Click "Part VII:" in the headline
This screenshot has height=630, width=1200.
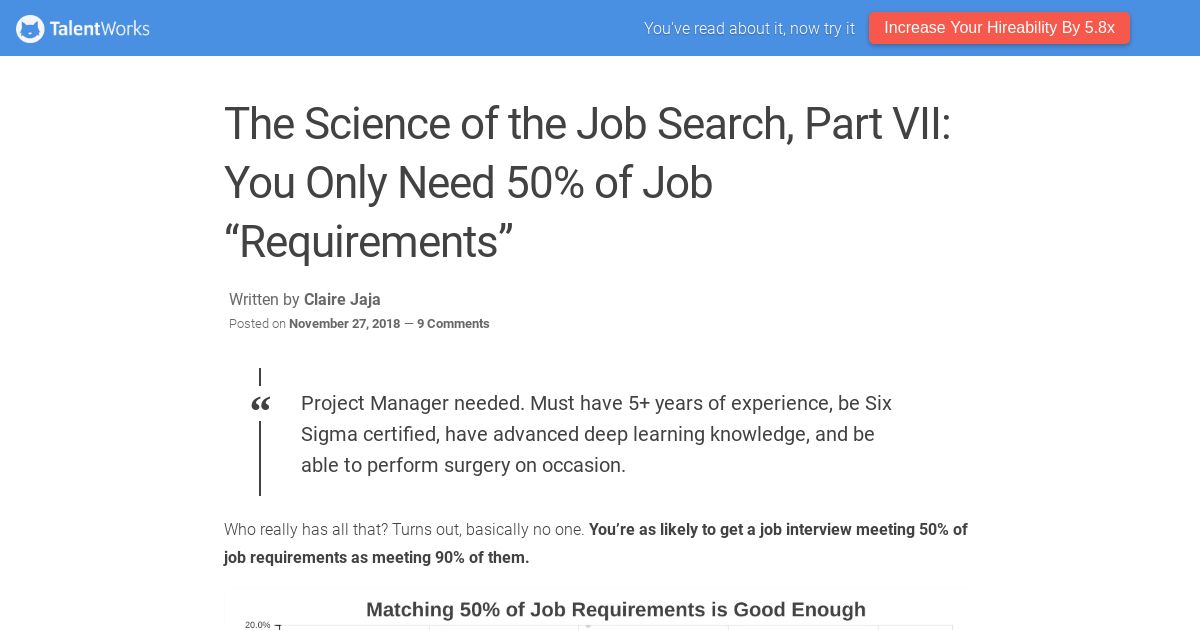coord(878,124)
